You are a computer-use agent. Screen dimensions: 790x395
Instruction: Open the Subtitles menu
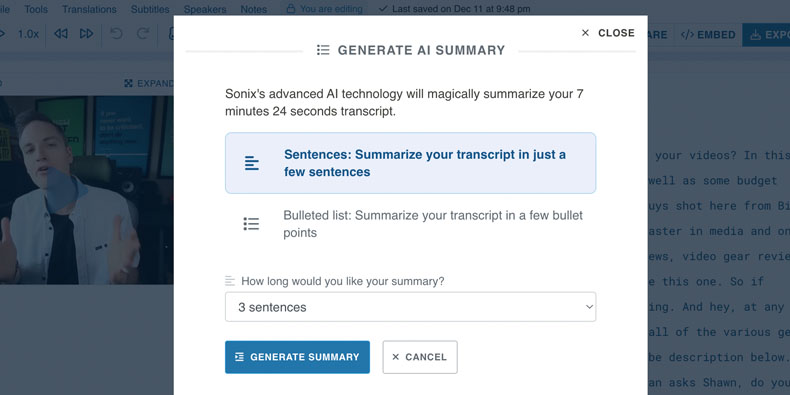click(150, 9)
